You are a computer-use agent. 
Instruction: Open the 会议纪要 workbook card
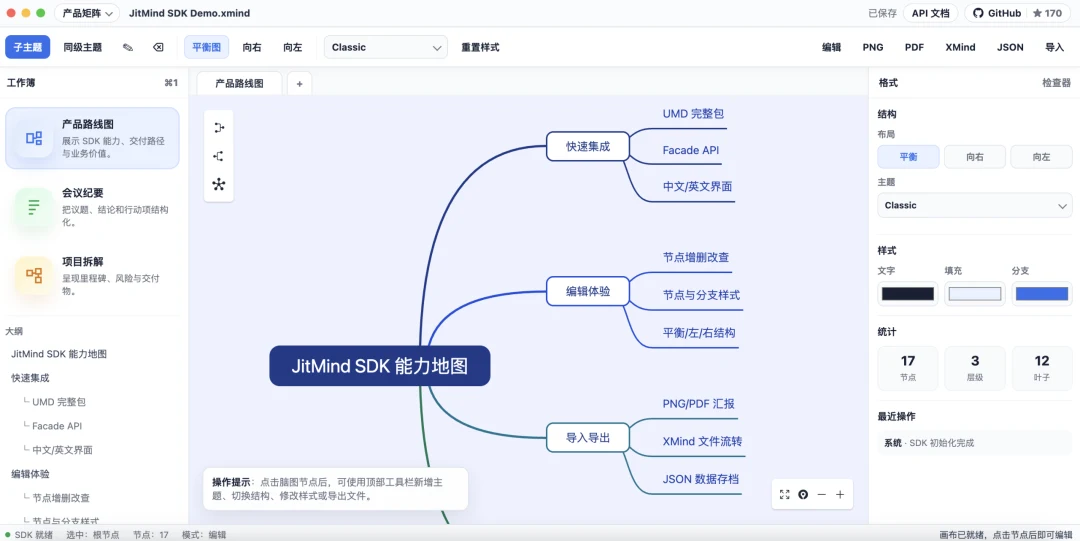pos(92,207)
